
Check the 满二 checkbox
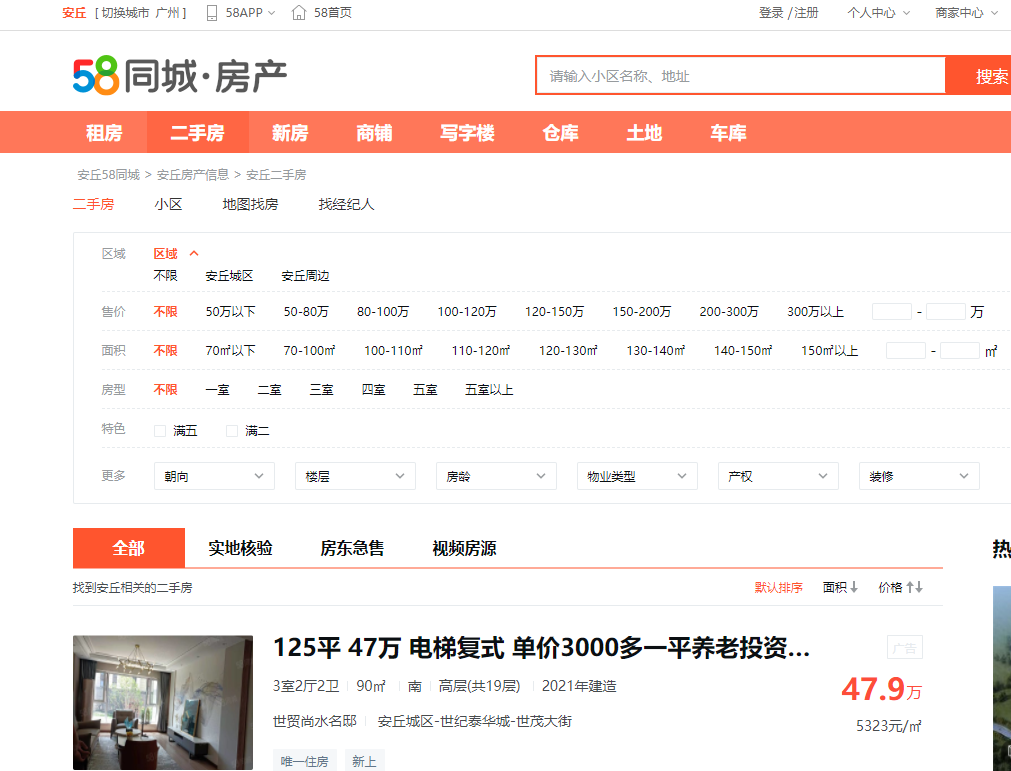click(x=232, y=431)
